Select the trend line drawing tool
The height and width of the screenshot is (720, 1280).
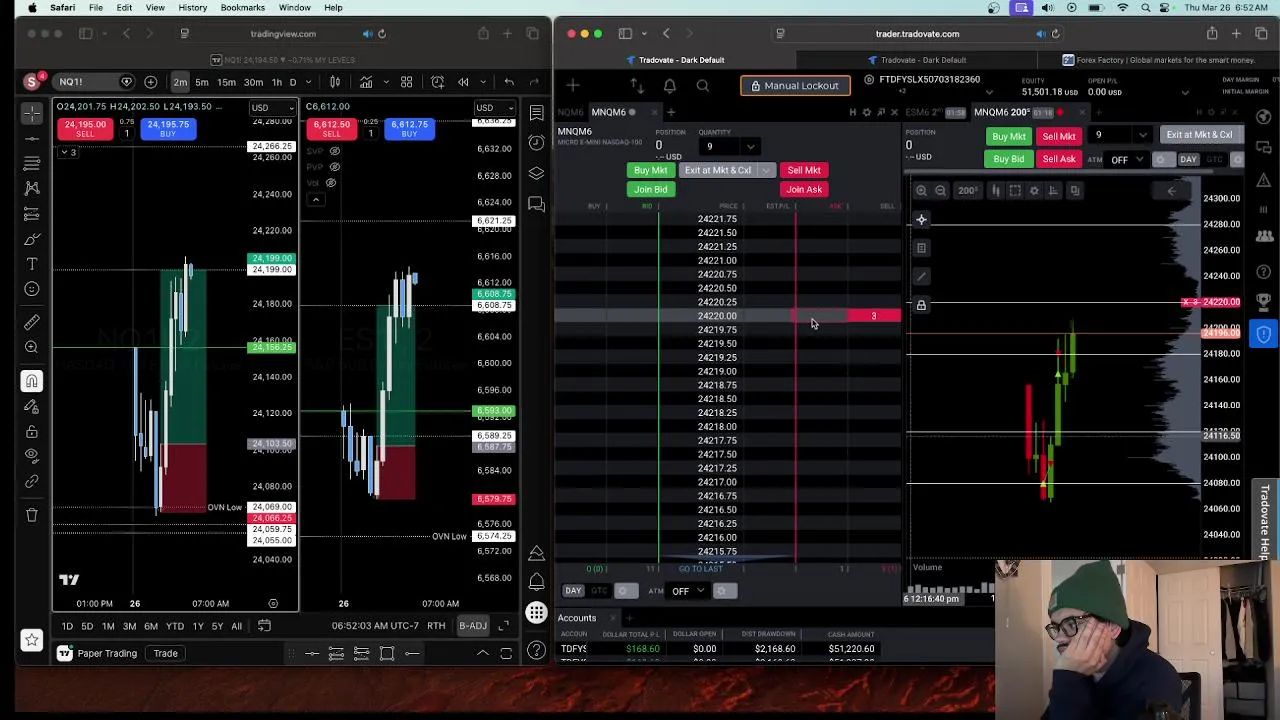[32, 138]
